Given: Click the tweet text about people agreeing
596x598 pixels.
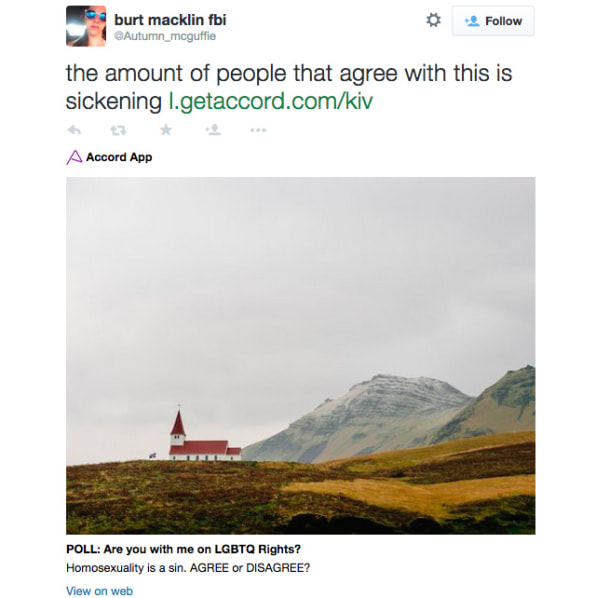Looking at the screenshot, I should (289, 87).
